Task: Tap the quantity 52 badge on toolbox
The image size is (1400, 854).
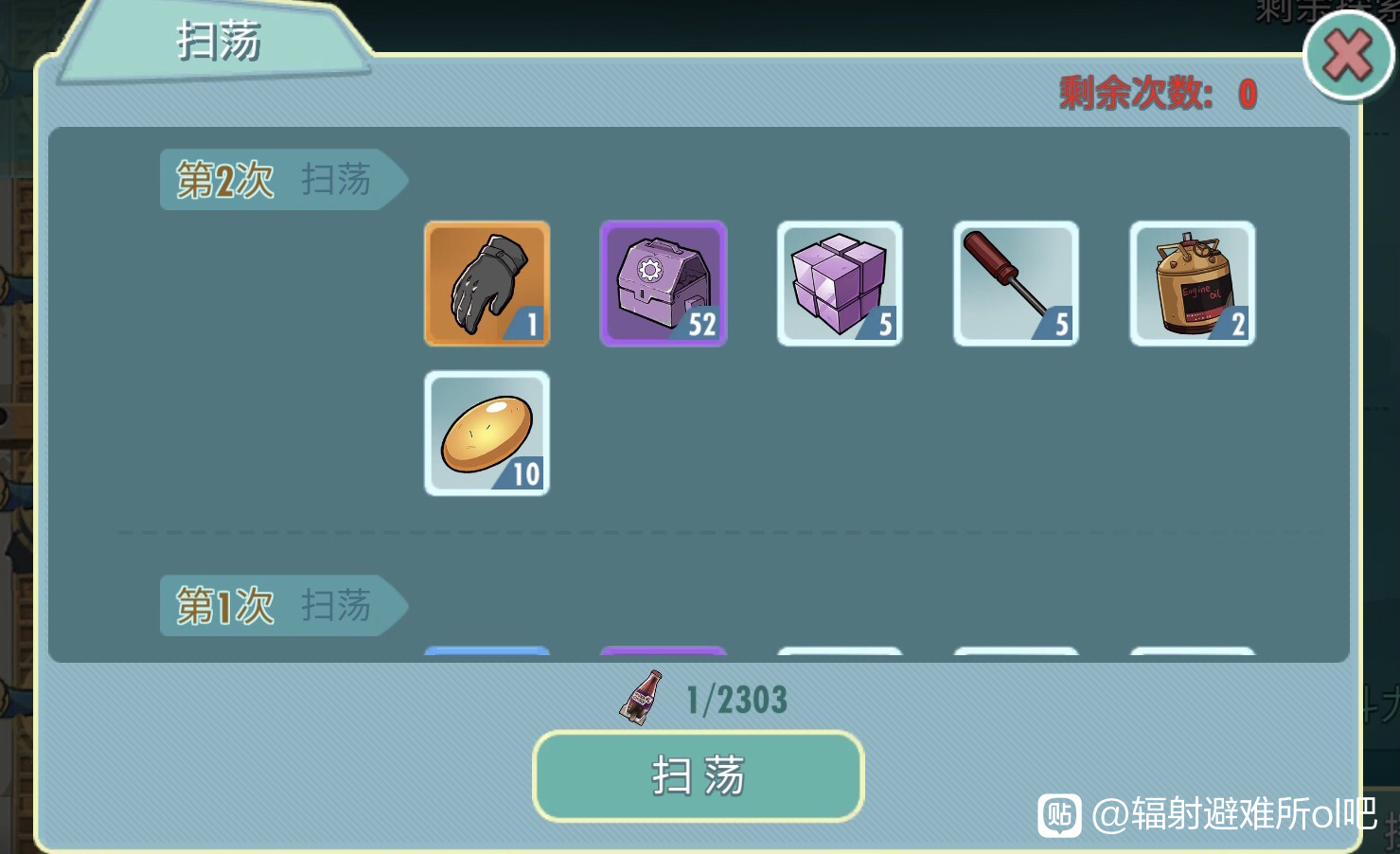Action: point(700,324)
